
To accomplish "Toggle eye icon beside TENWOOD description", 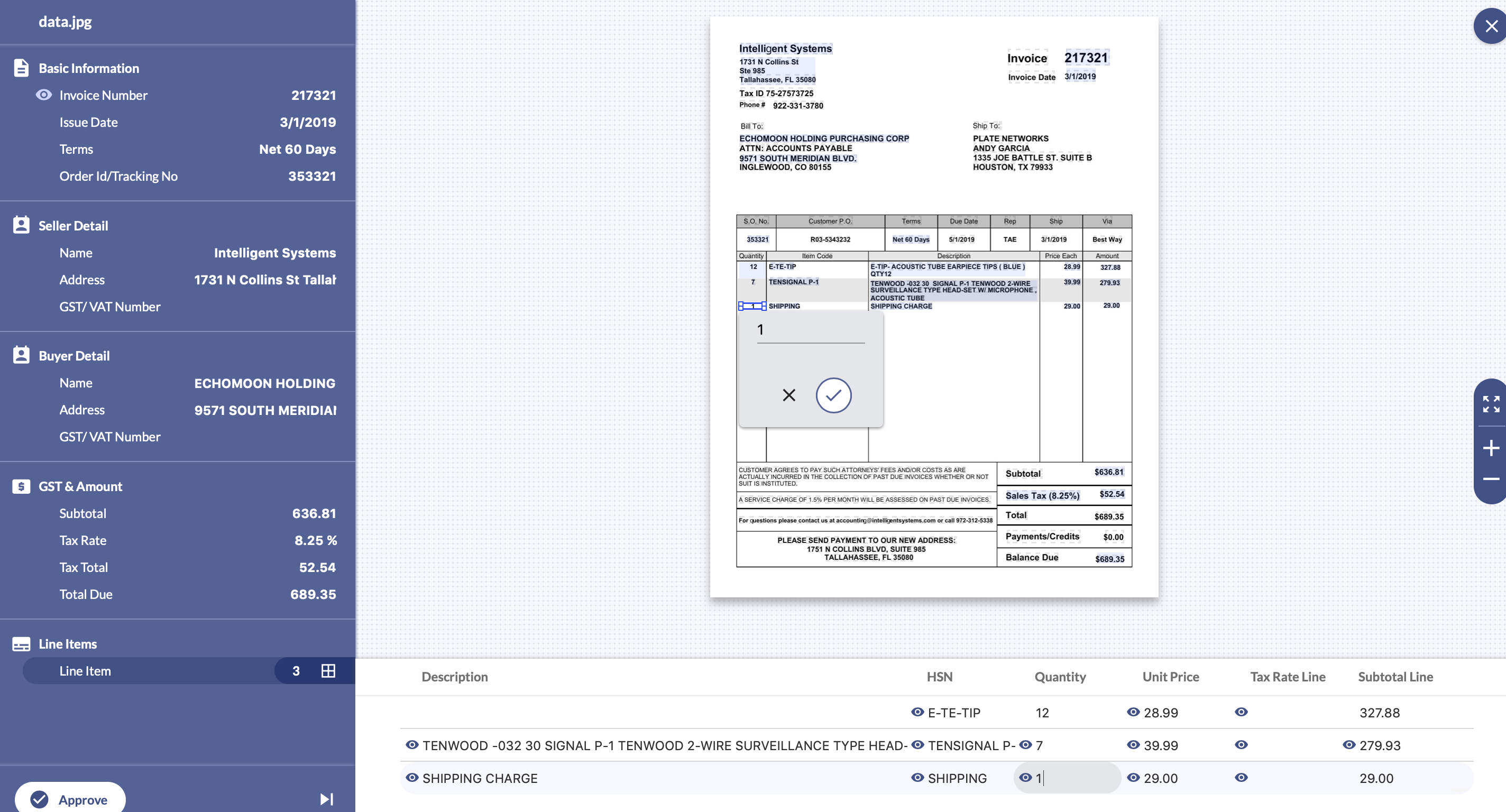I will click(412, 744).
